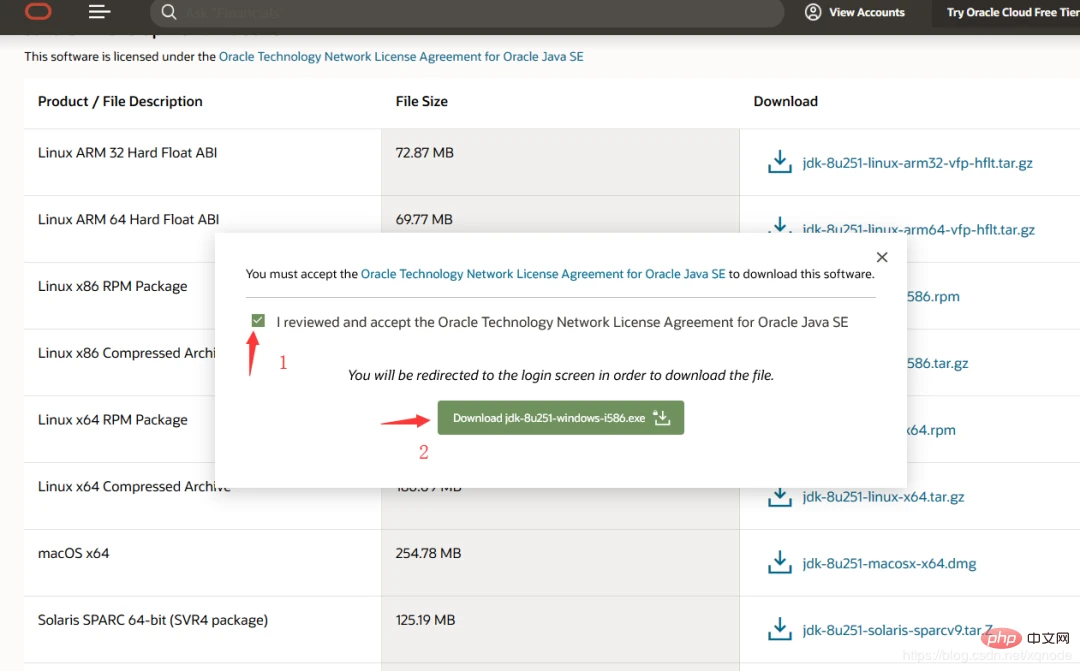1080x671 pixels.
Task: Click download icon for linux-x64.tar.gz
Action: [779, 496]
